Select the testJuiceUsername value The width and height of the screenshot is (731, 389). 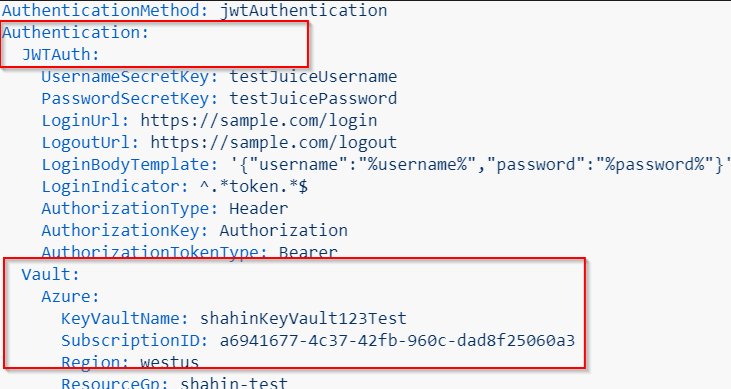pos(313,76)
